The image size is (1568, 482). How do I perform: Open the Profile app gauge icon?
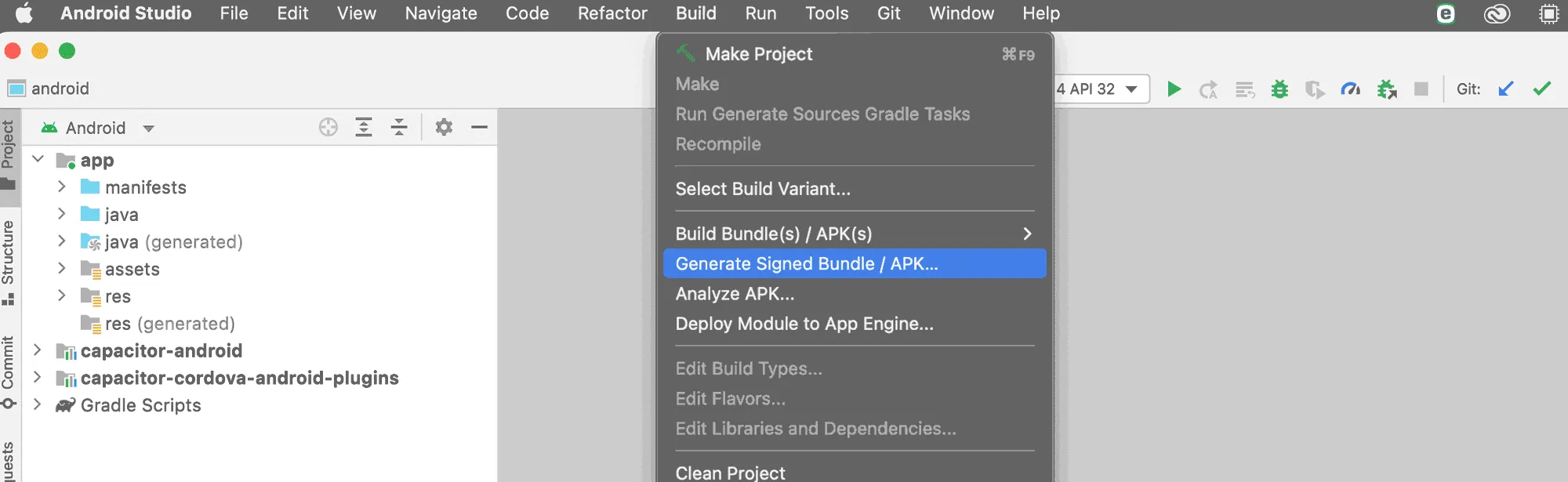(x=1350, y=89)
